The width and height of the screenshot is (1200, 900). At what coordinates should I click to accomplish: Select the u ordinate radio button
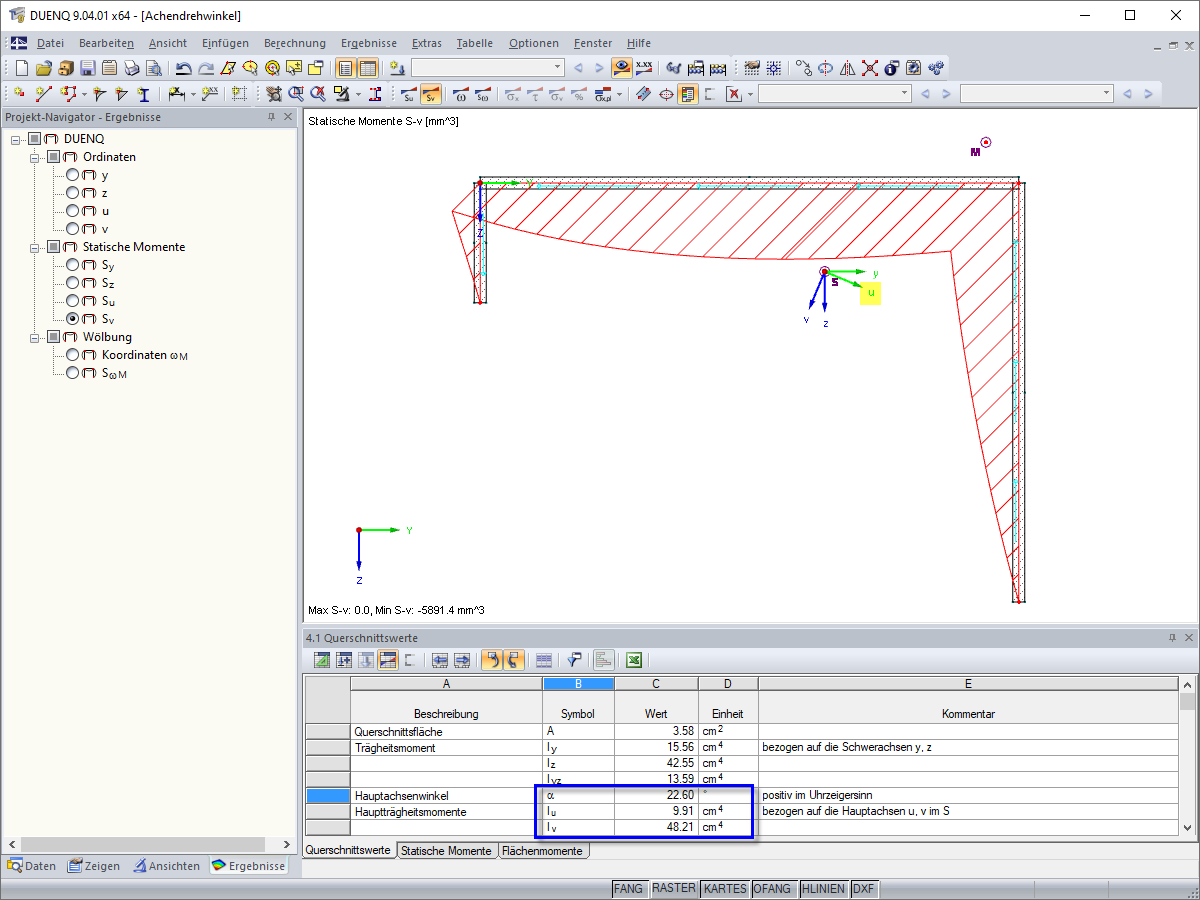[x=72, y=211]
